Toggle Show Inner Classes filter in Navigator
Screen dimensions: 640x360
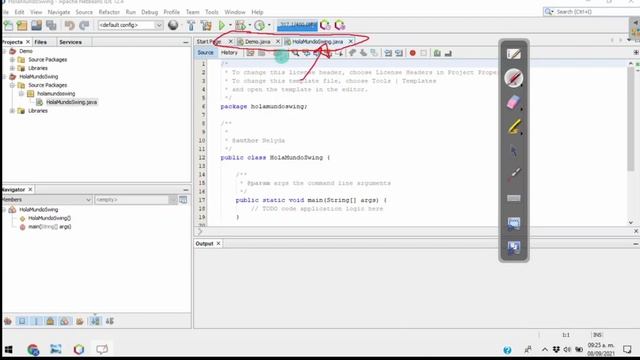click(x=64, y=322)
